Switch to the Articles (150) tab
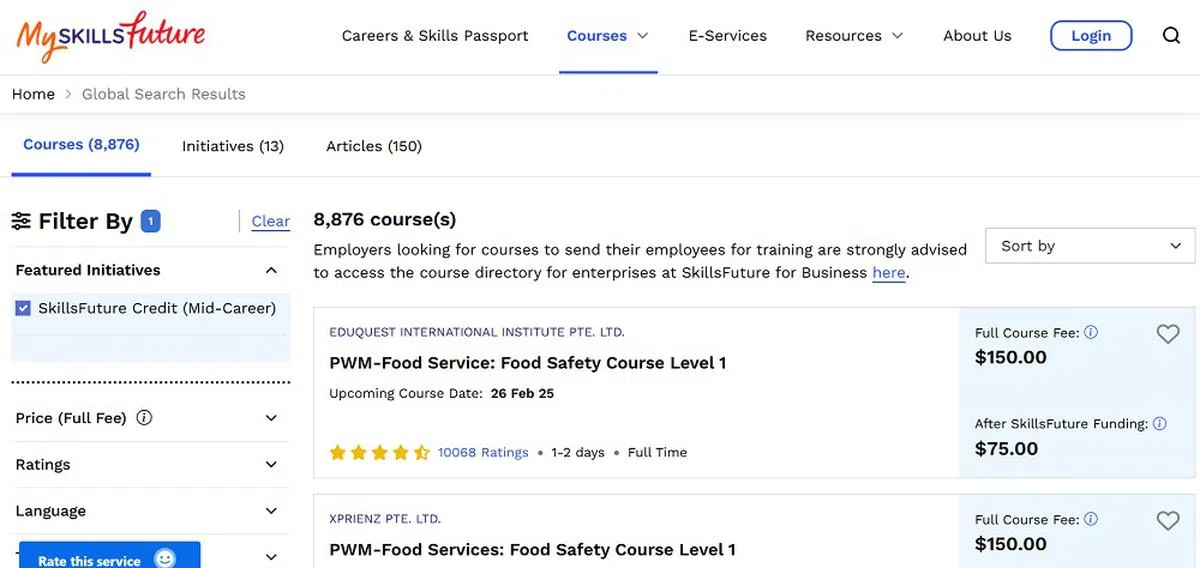 [x=374, y=146]
